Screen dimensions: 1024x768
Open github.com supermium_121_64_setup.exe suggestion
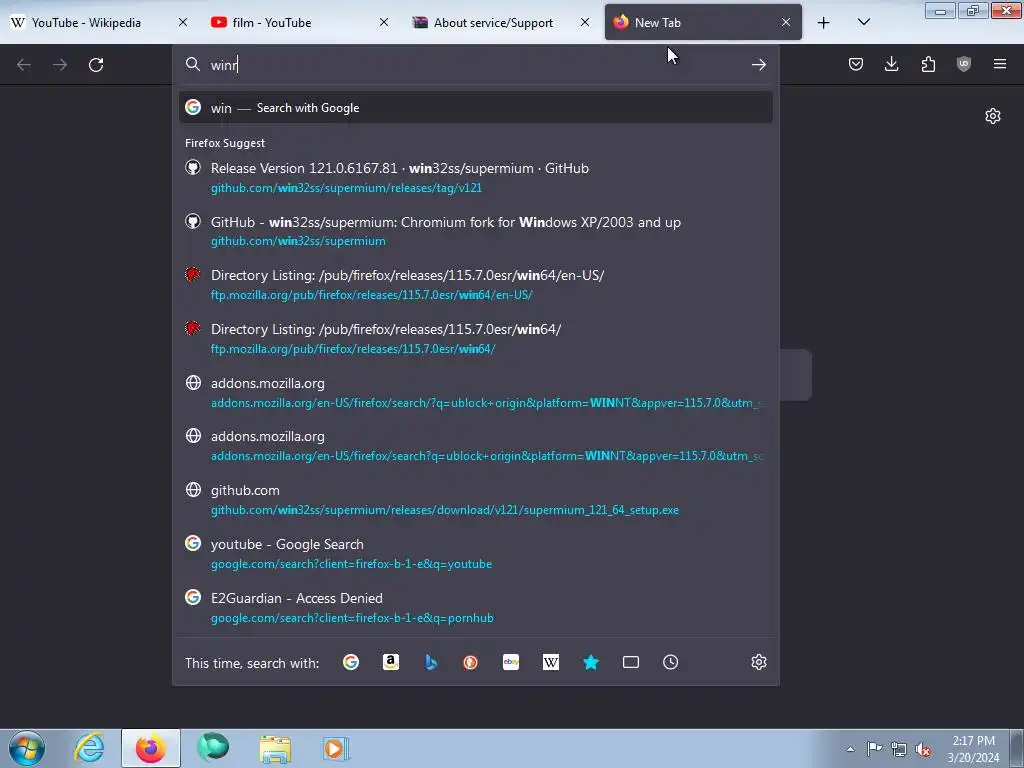[x=475, y=499]
